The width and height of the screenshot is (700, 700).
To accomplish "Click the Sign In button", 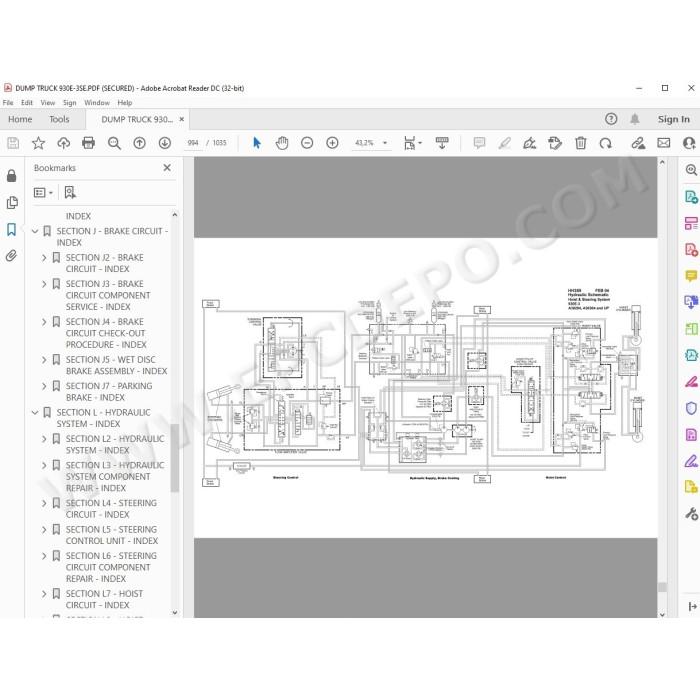I will point(673,119).
